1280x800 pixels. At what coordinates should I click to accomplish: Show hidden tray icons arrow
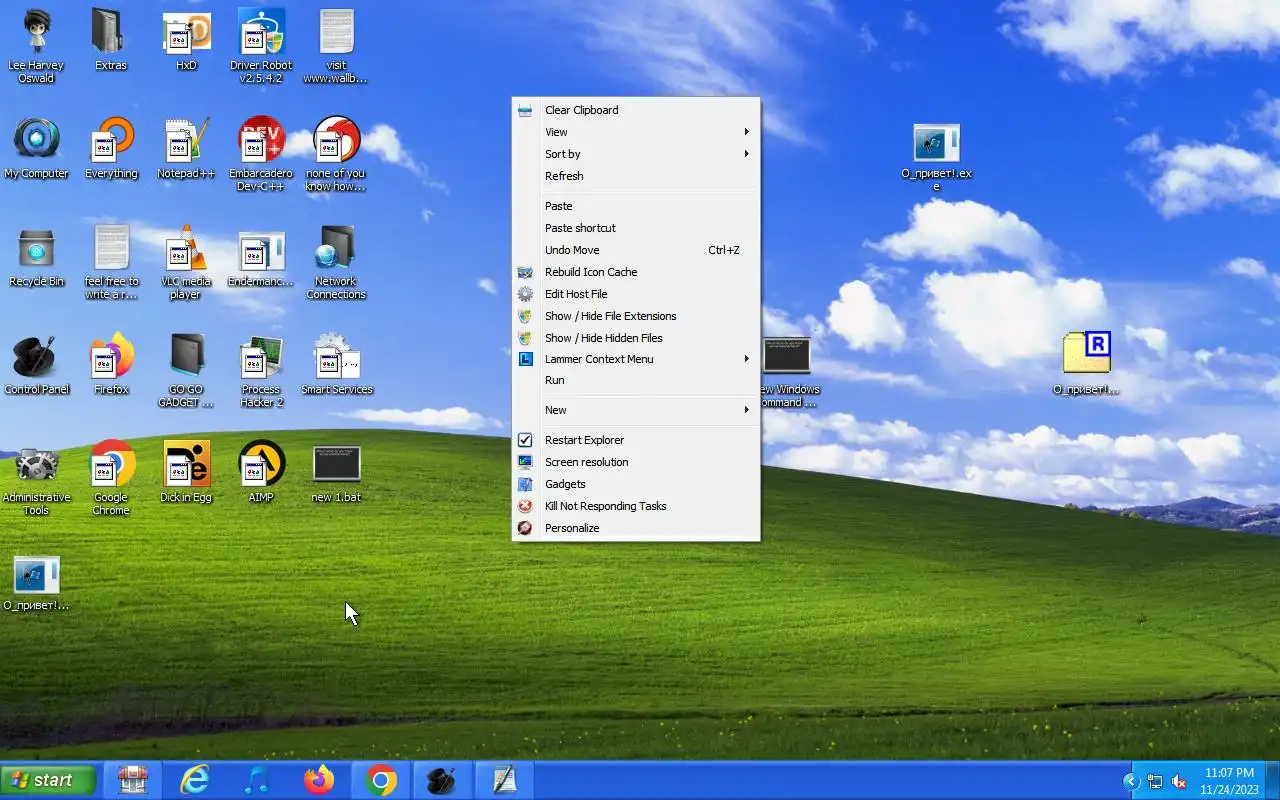click(x=1131, y=781)
